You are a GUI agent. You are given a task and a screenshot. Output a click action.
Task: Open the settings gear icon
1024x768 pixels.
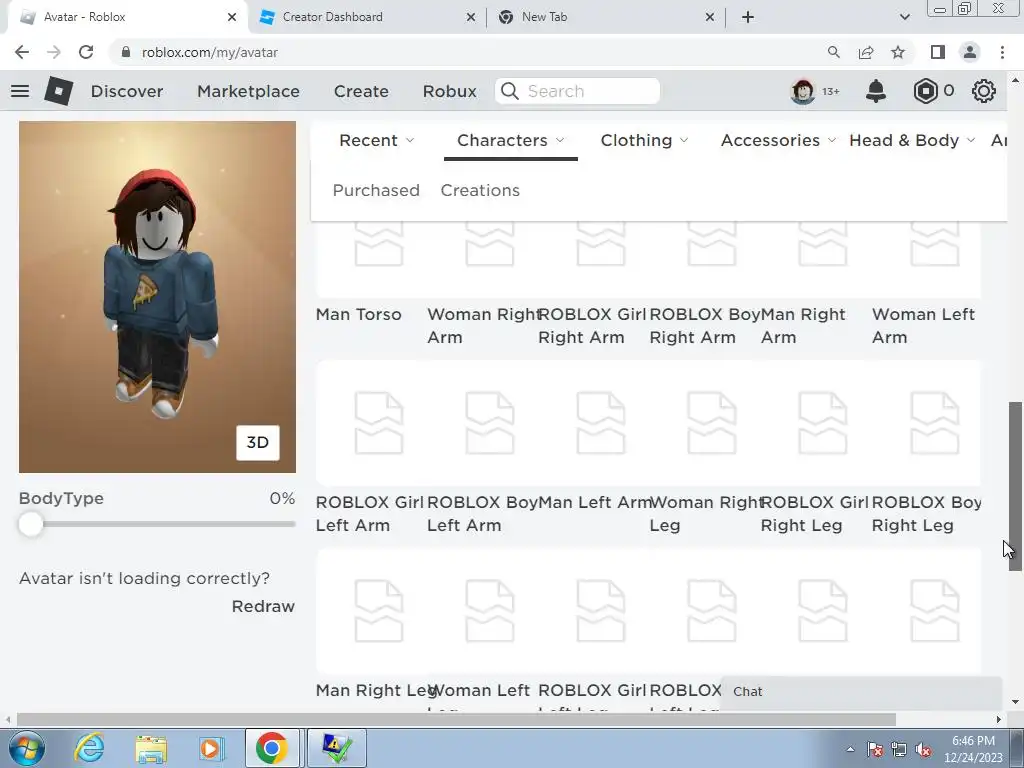[x=984, y=91]
